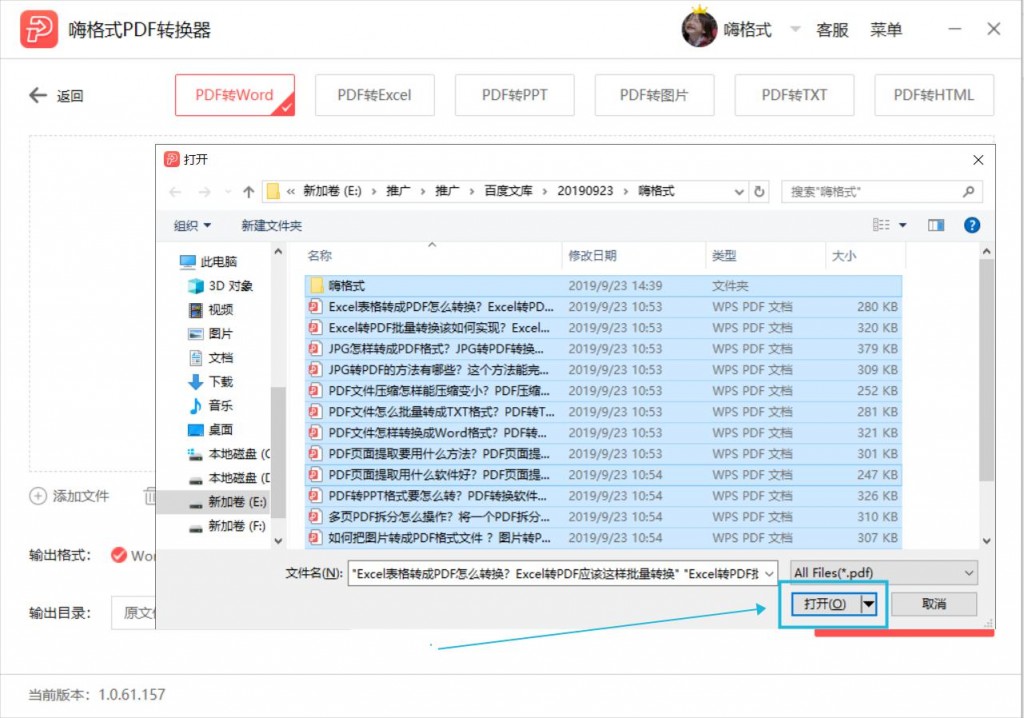
Task: Open the 客服 link in title bar
Action: pyautogui.click(x=832, y=29)
